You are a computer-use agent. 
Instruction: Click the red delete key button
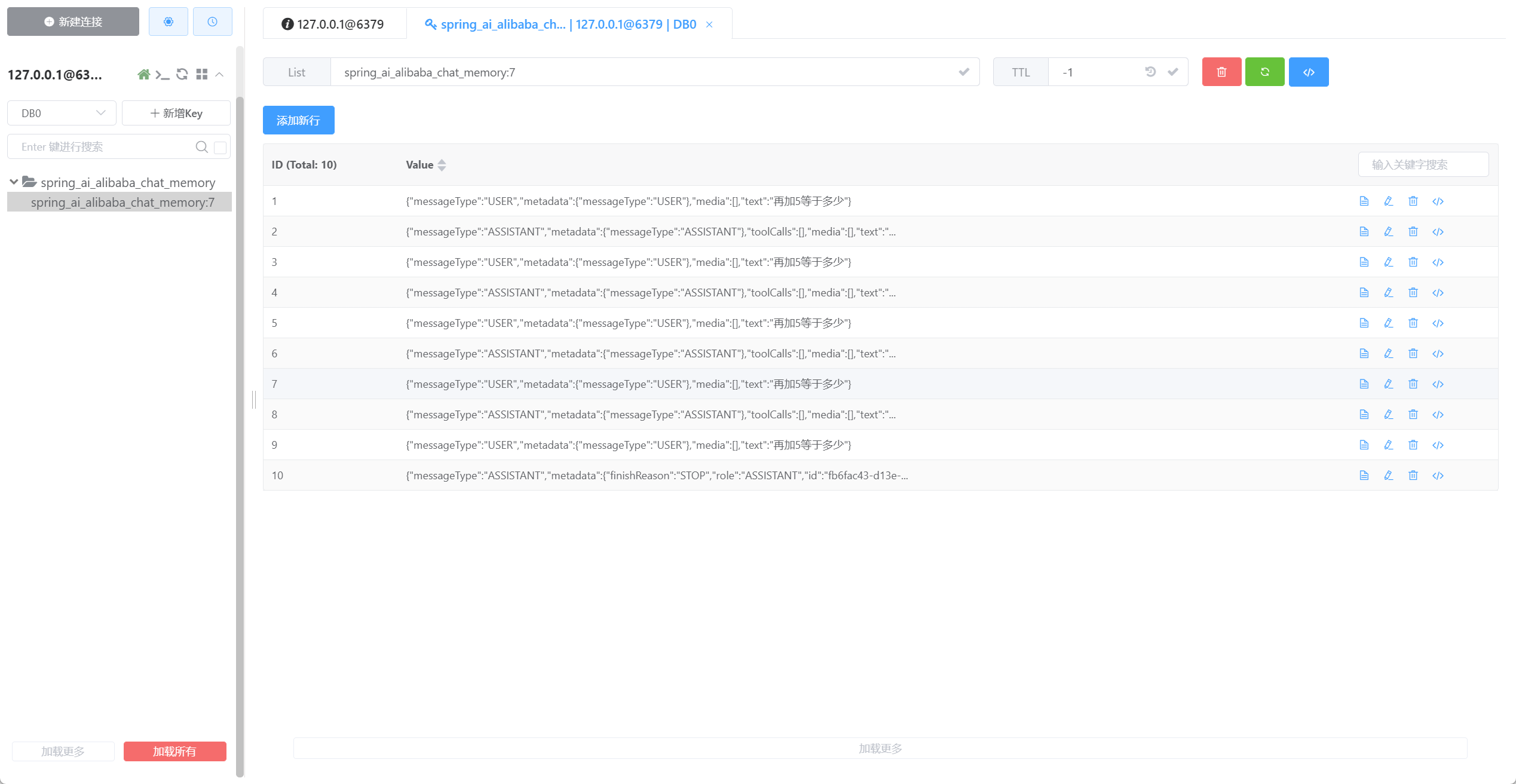pos(1221,72)
